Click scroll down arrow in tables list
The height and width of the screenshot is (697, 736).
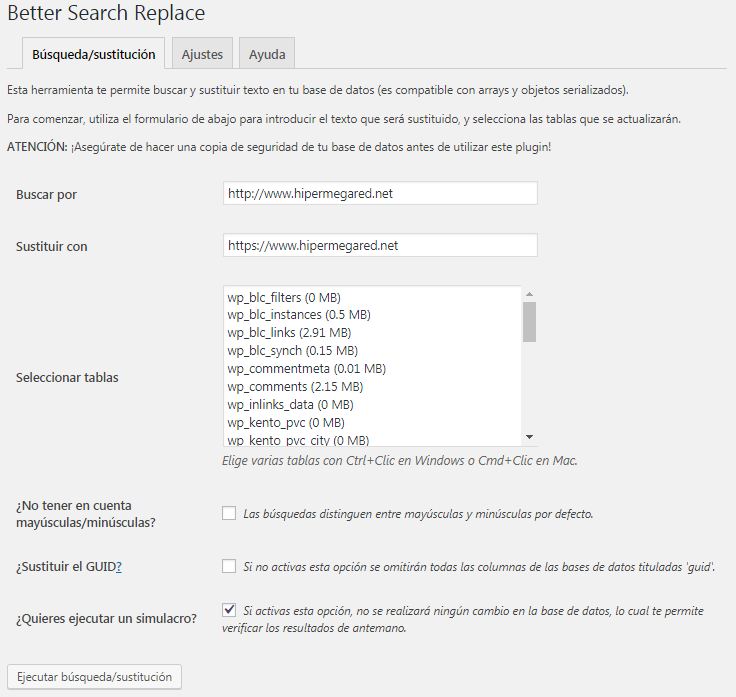(529, 438)
